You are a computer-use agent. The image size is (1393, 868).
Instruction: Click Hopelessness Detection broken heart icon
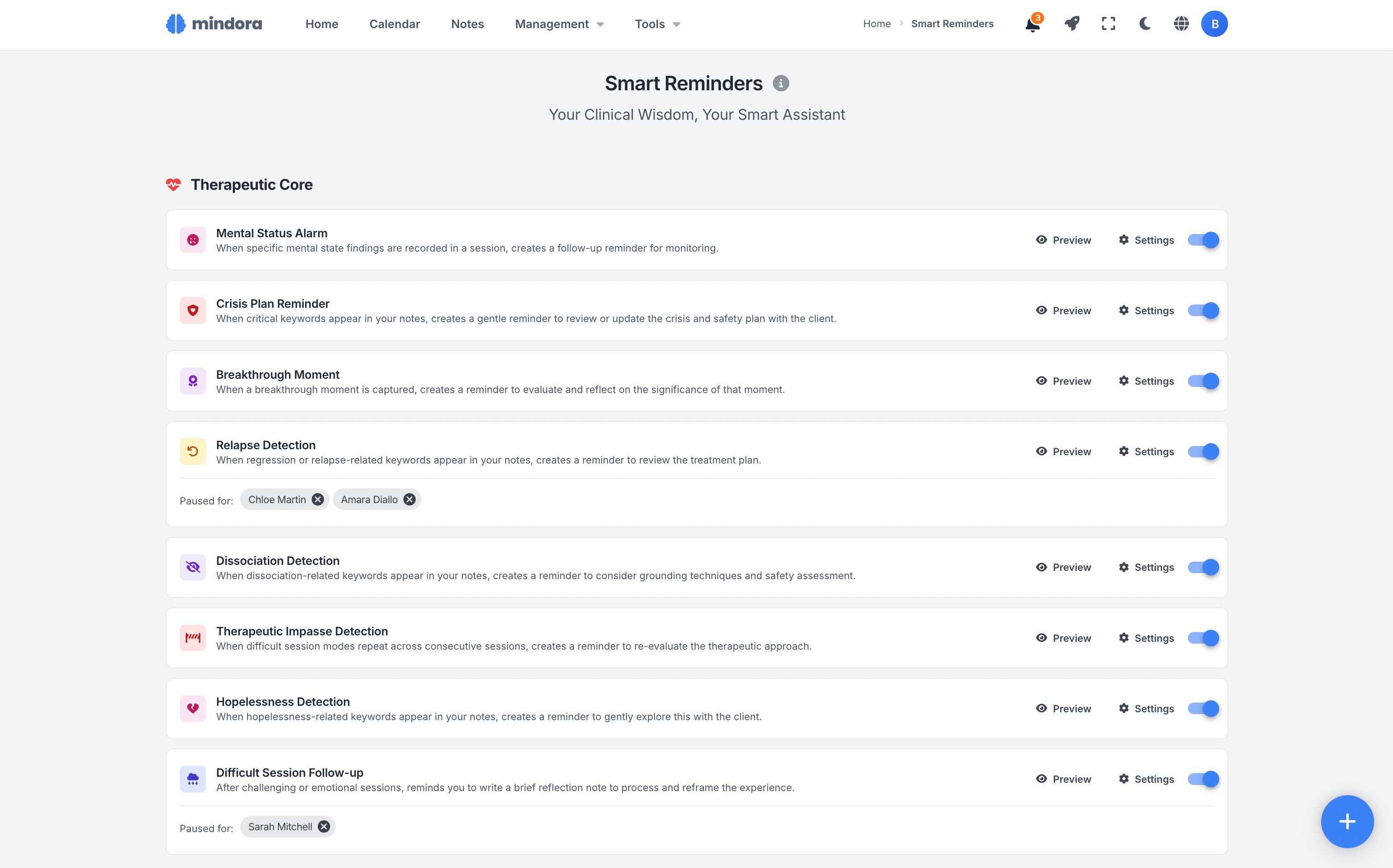click(193, 709)
